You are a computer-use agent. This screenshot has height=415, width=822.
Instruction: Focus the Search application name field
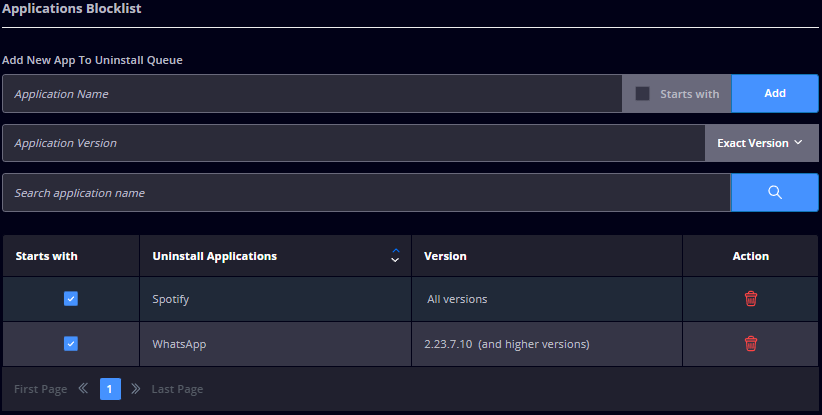click(x=366, y=192)
